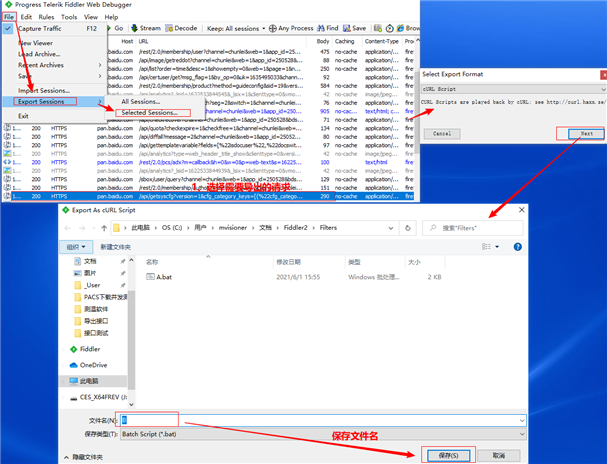Viewport: 607px width, 464px height.
Task: Open Pictures folder in navigation pane
Action: [x=90, y=273]
